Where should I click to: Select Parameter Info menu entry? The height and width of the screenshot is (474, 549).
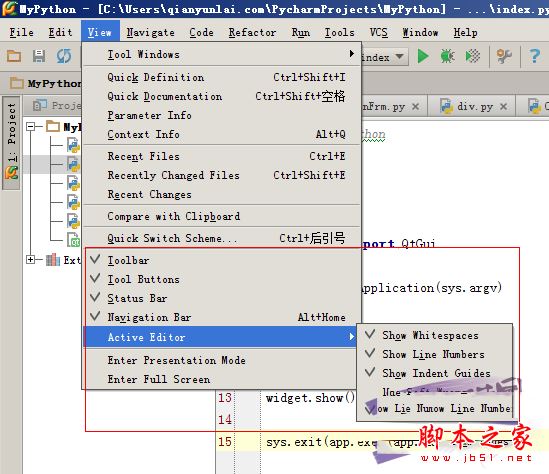(x=222, y=115)
